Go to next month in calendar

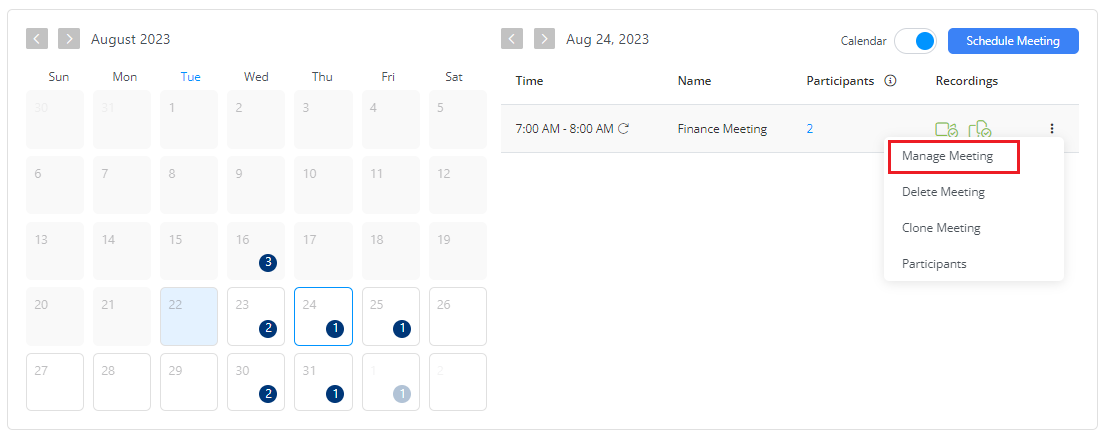(x=69, y=39)
